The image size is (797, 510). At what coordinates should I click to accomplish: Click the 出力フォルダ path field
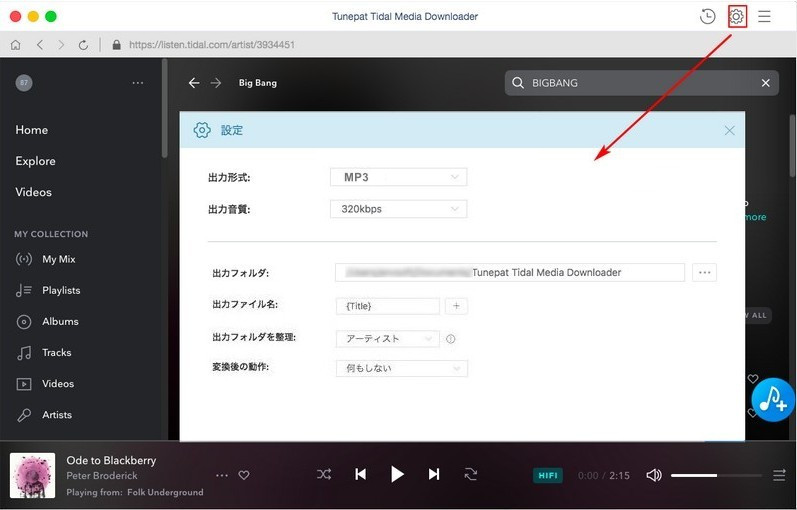tap(510, 273)
